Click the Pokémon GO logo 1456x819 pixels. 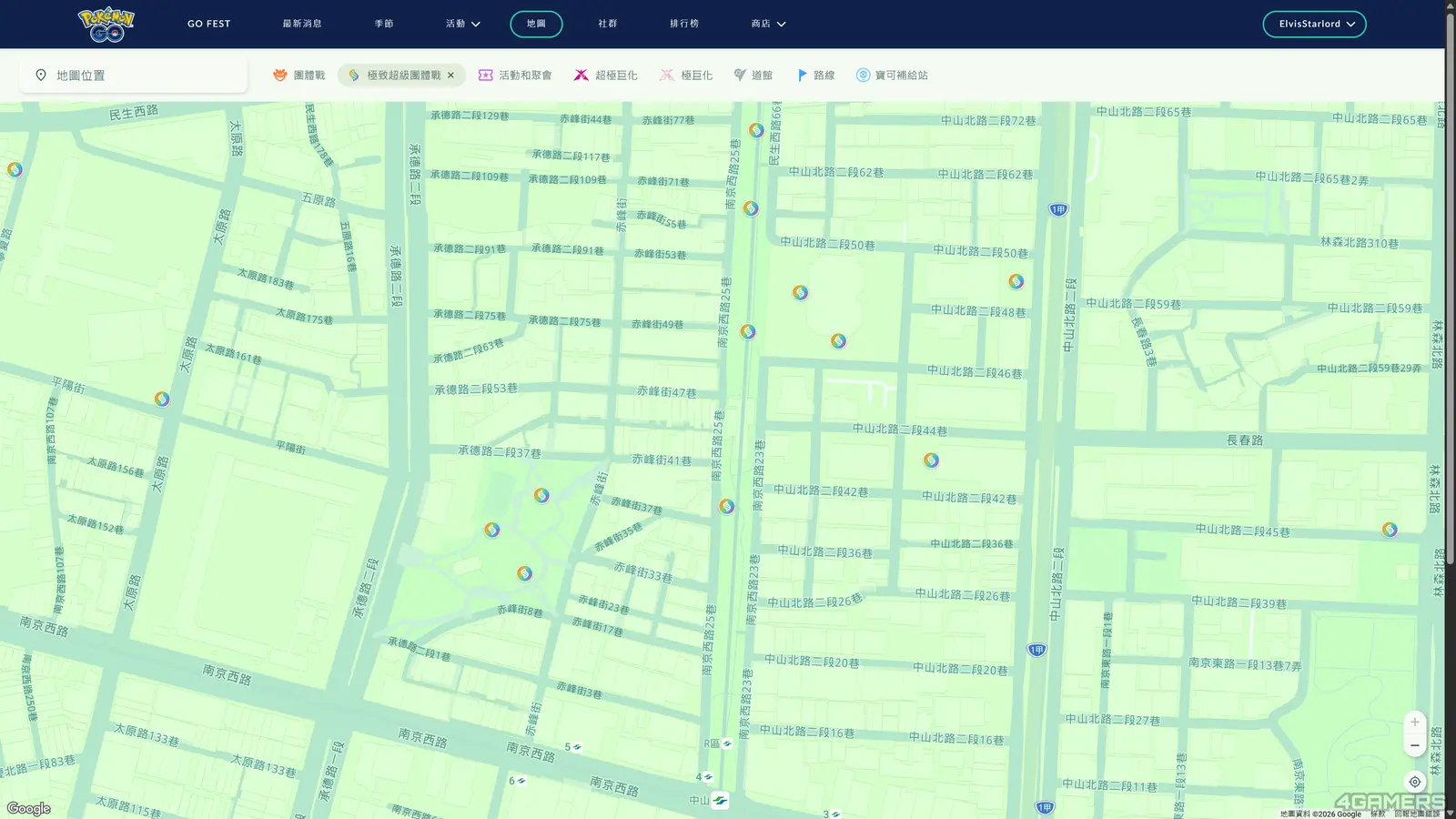point(106,25)
